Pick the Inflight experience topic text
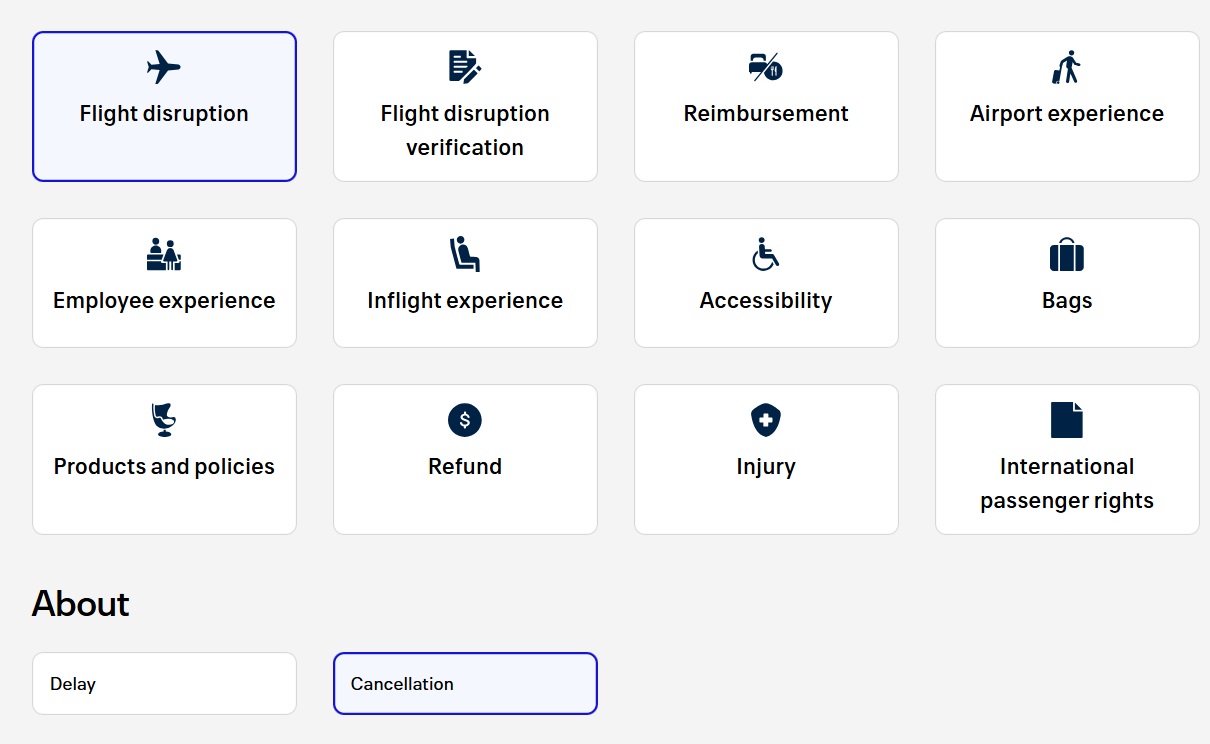 click(465, 301)
